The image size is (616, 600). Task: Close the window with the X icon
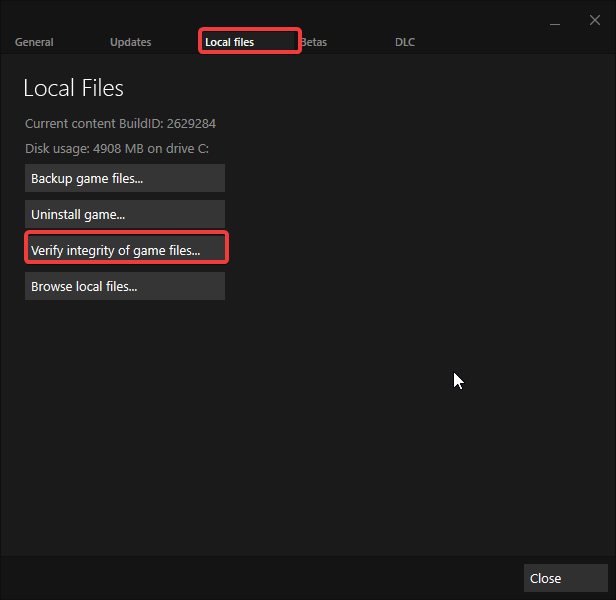coord(595,20)
